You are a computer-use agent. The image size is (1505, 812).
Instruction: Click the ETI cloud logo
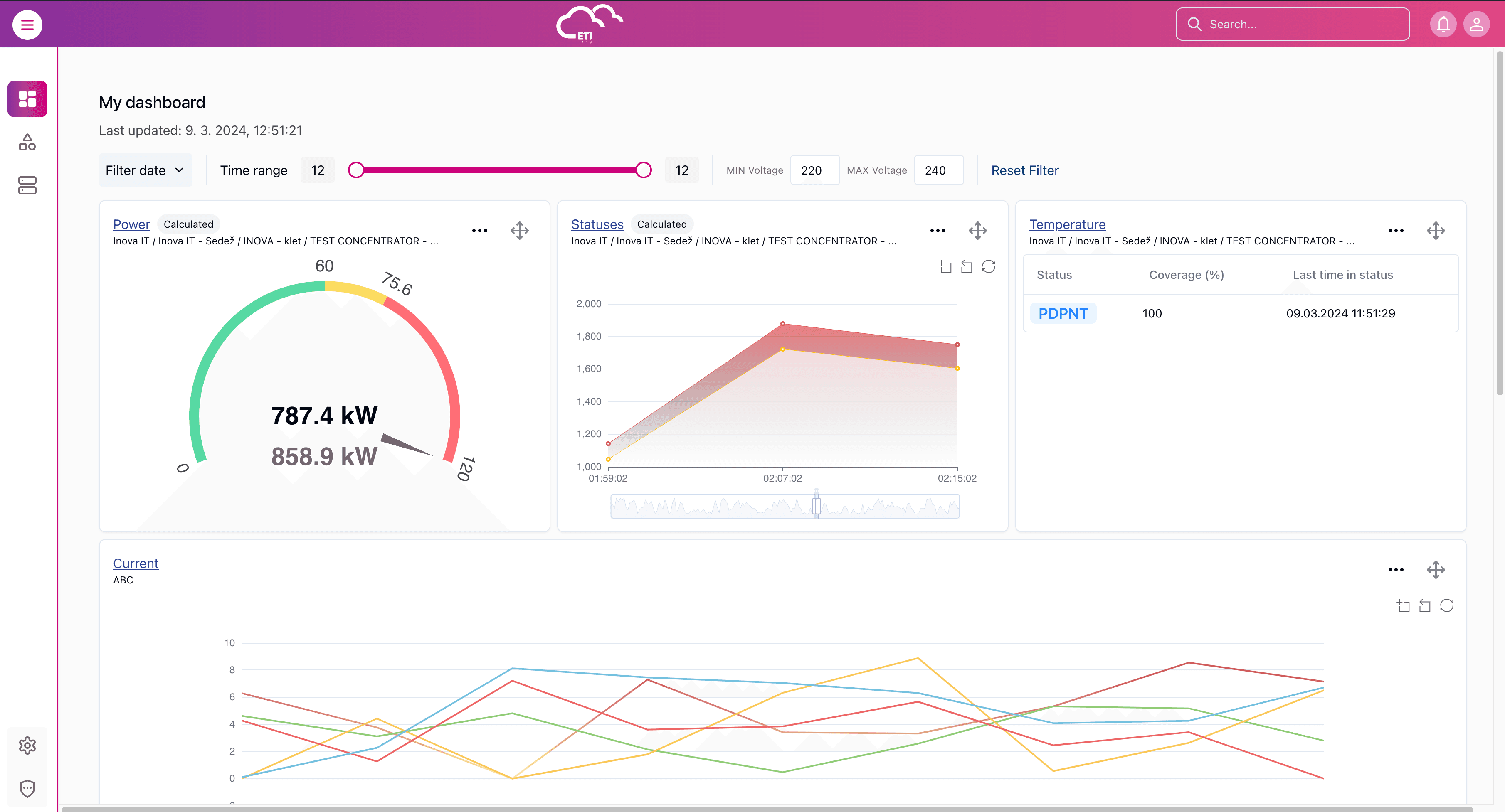(x=590, y=23)
